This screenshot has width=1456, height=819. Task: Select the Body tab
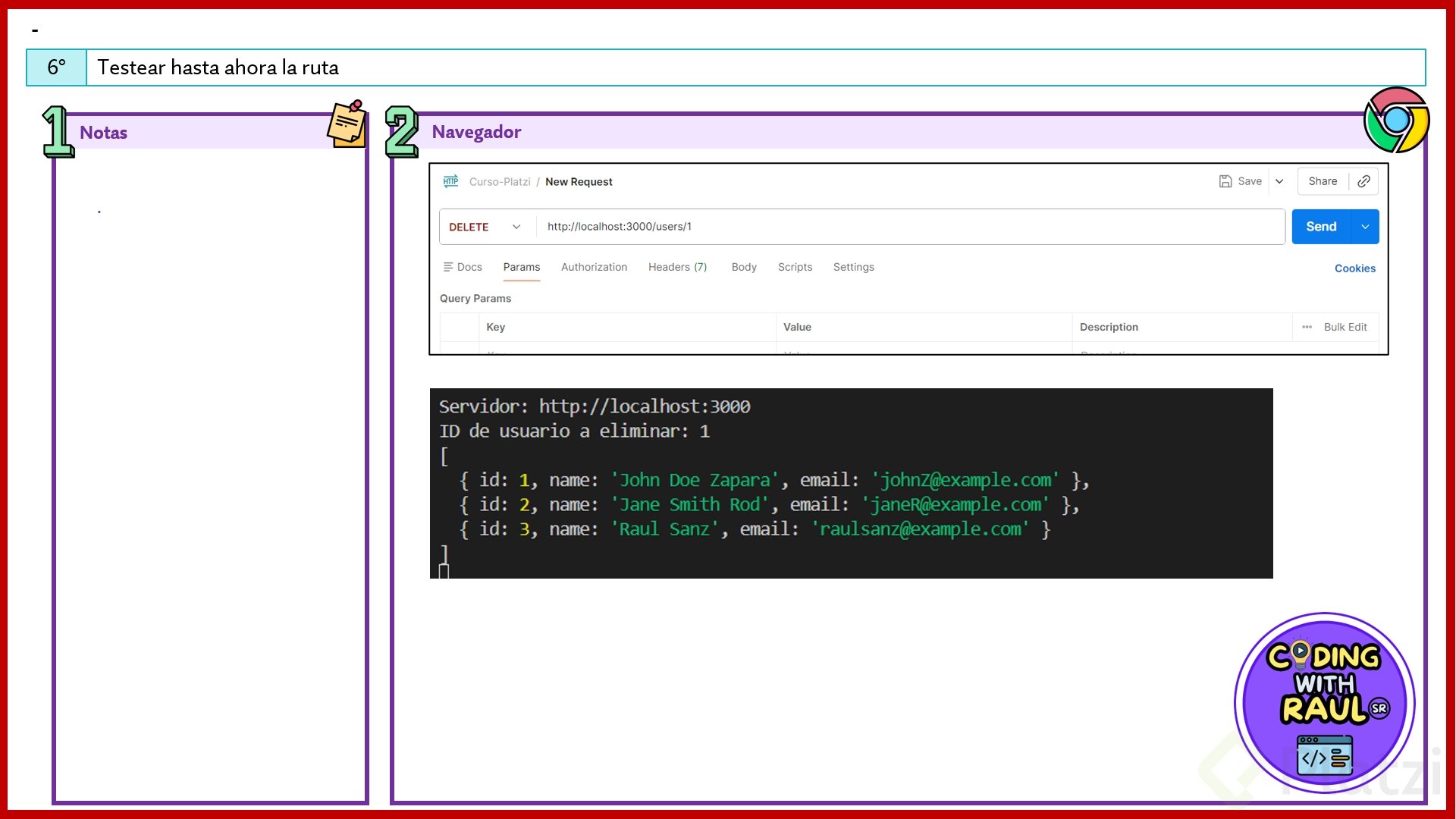click(743, 267)
